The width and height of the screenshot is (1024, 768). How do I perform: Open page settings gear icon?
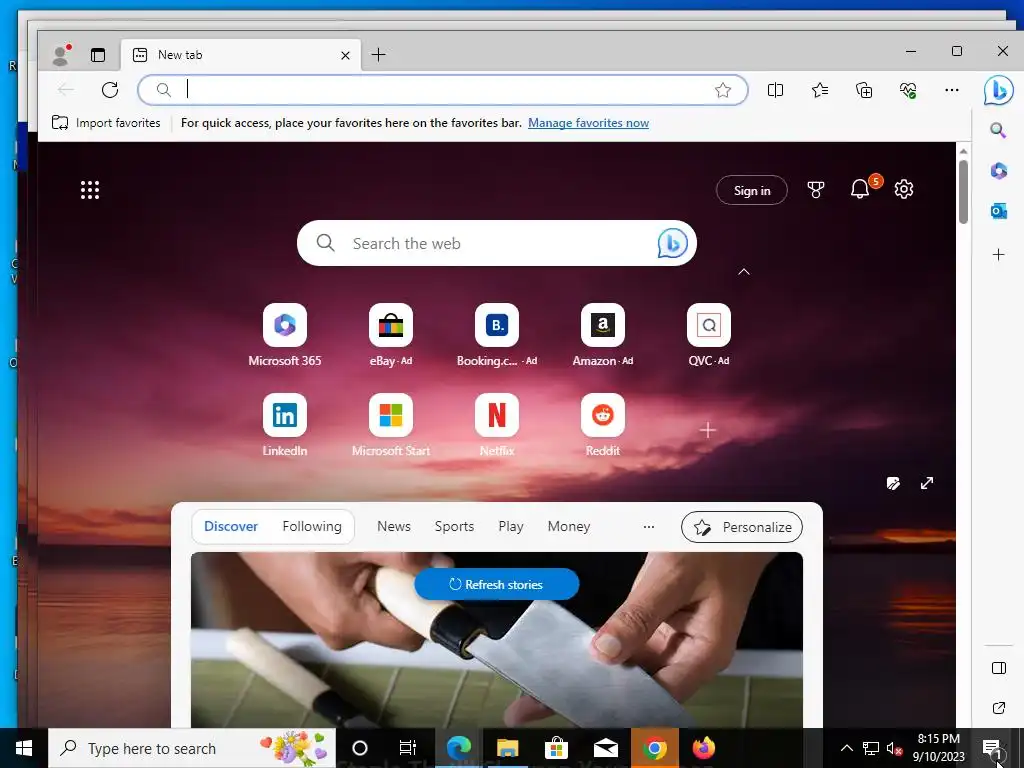pyautogui.click(x=904, y=189)
